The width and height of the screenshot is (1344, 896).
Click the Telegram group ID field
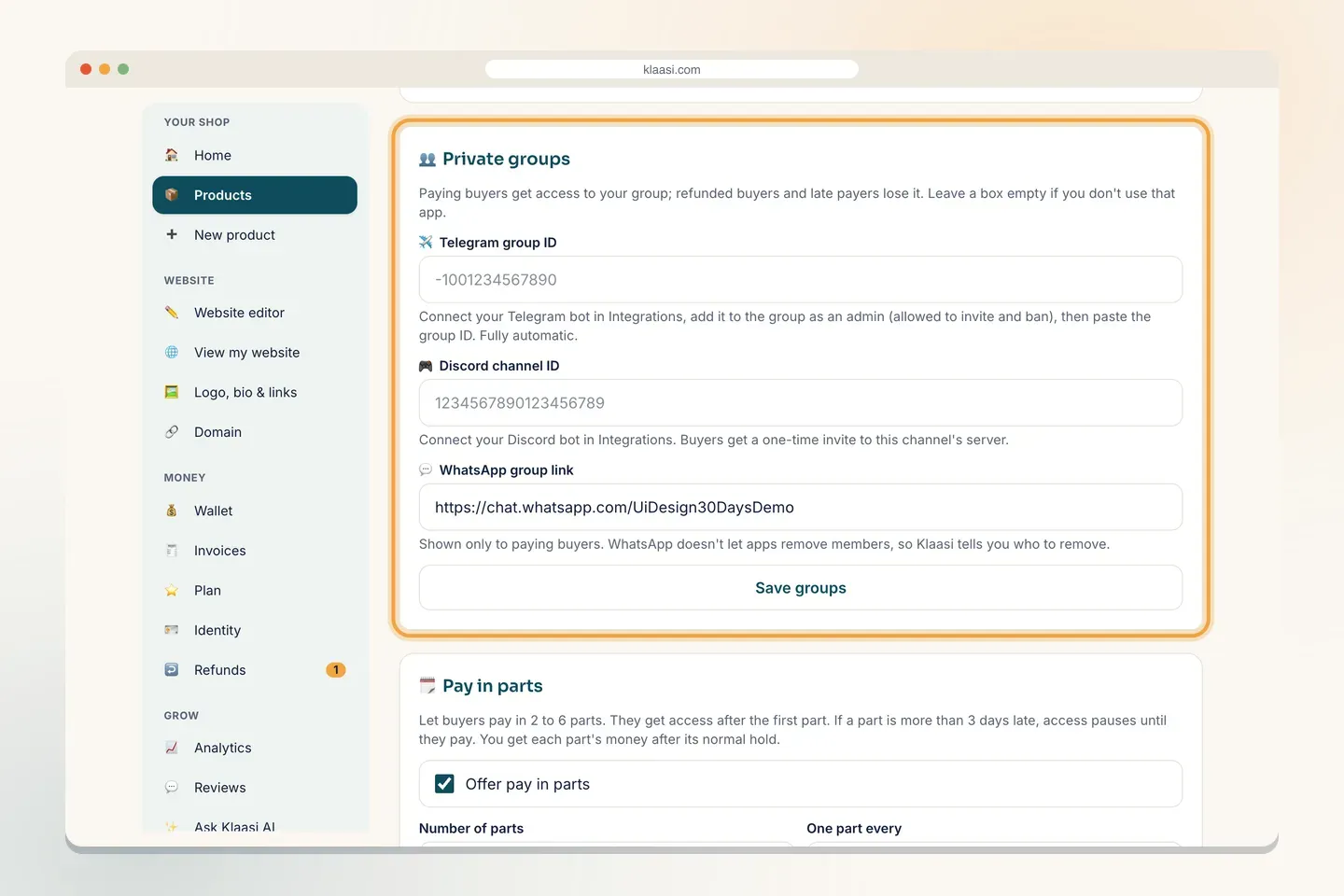pyautogui.click(x=801, y=280)
